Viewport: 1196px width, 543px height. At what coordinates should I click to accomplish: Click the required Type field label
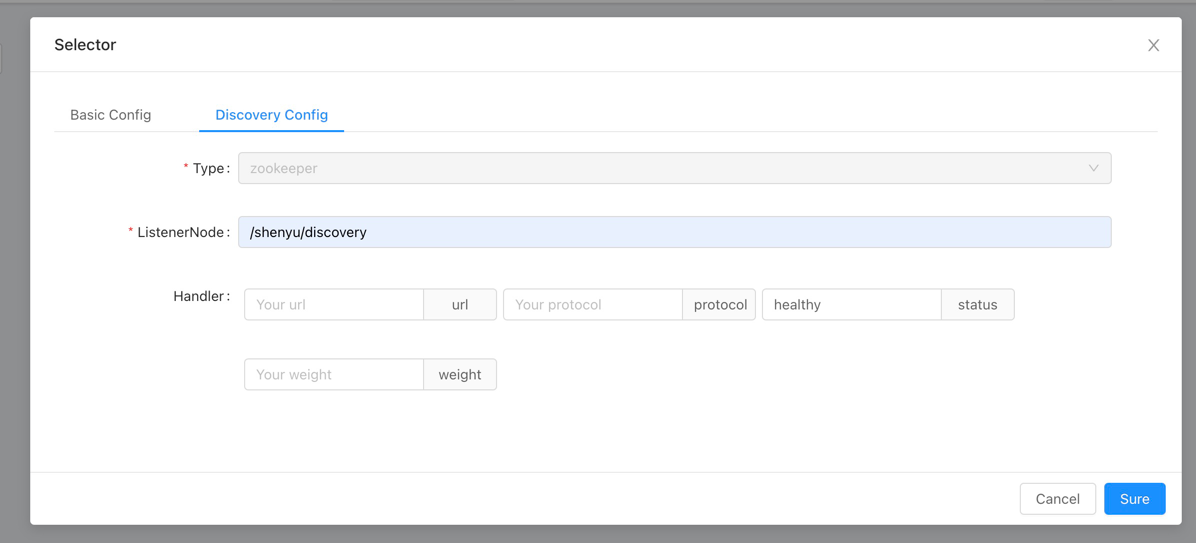210,168
